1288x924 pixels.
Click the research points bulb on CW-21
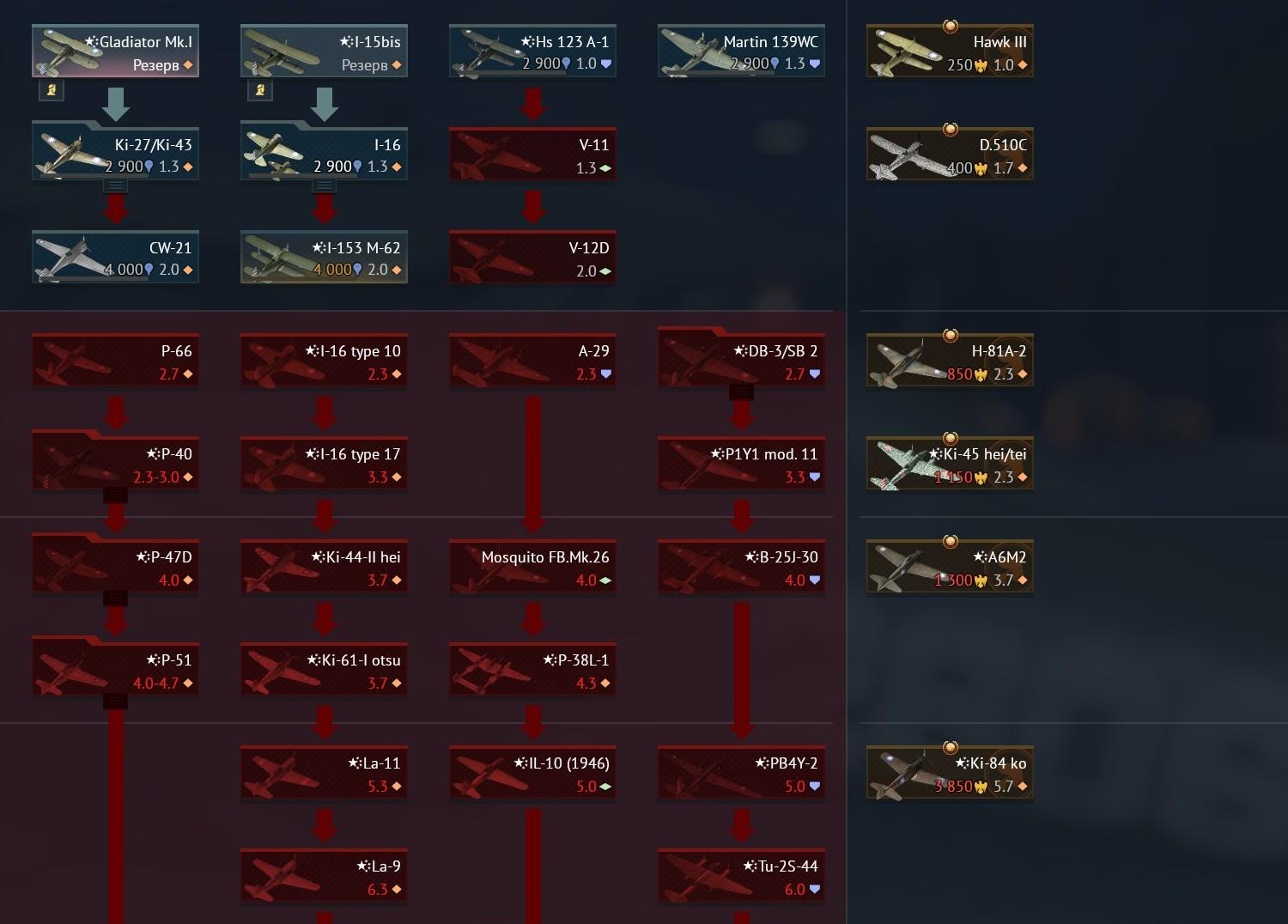click(149, 270)
